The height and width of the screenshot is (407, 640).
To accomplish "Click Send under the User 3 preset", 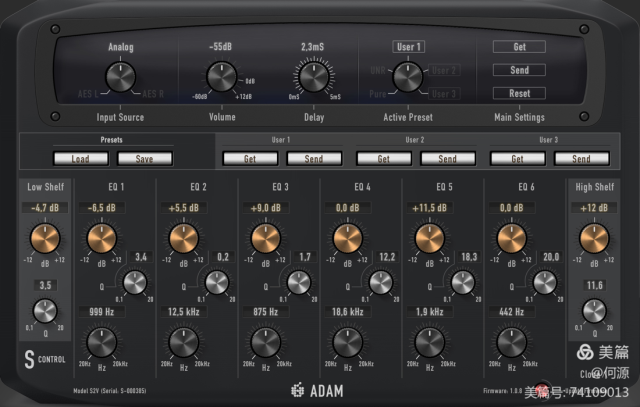I will tap(580, 158).
